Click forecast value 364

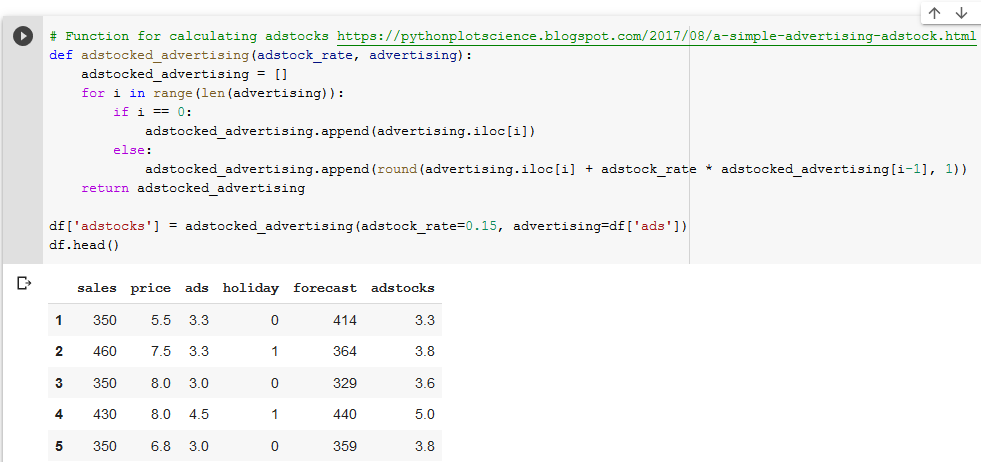pyautogui.click(x=345, y=352)
